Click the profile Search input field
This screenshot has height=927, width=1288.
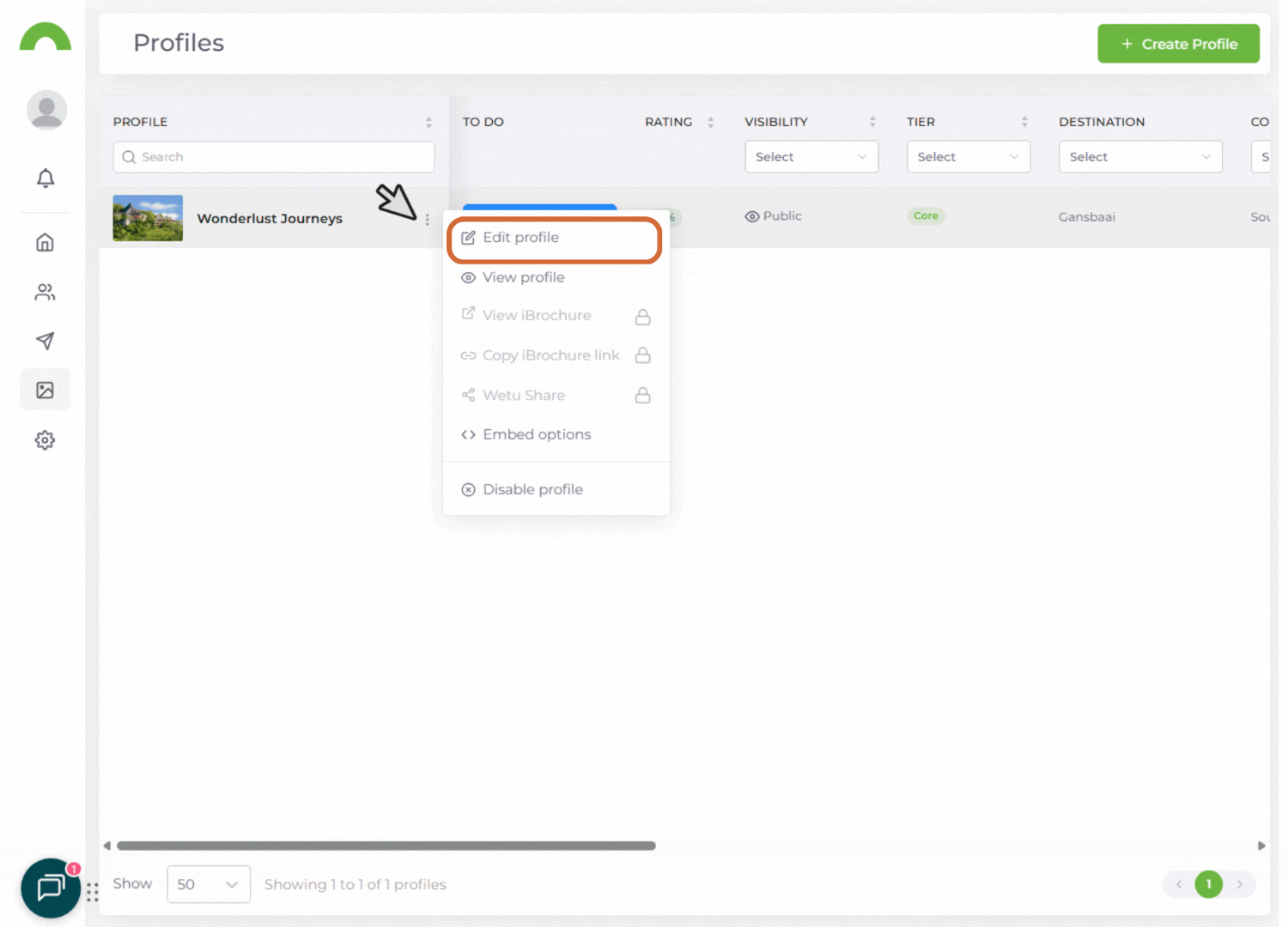coord(274,157)
